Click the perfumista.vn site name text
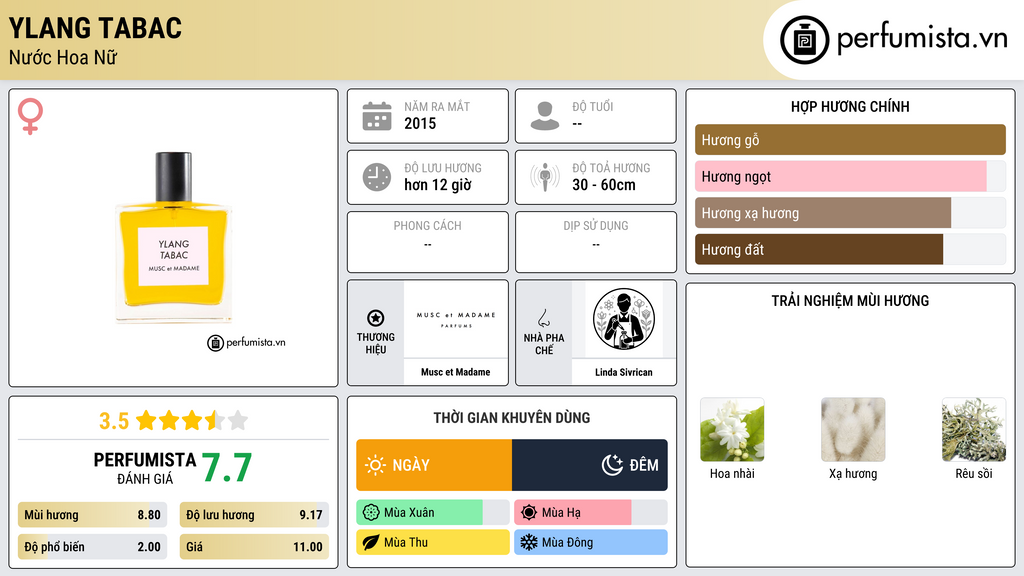 tap(922, 39)
